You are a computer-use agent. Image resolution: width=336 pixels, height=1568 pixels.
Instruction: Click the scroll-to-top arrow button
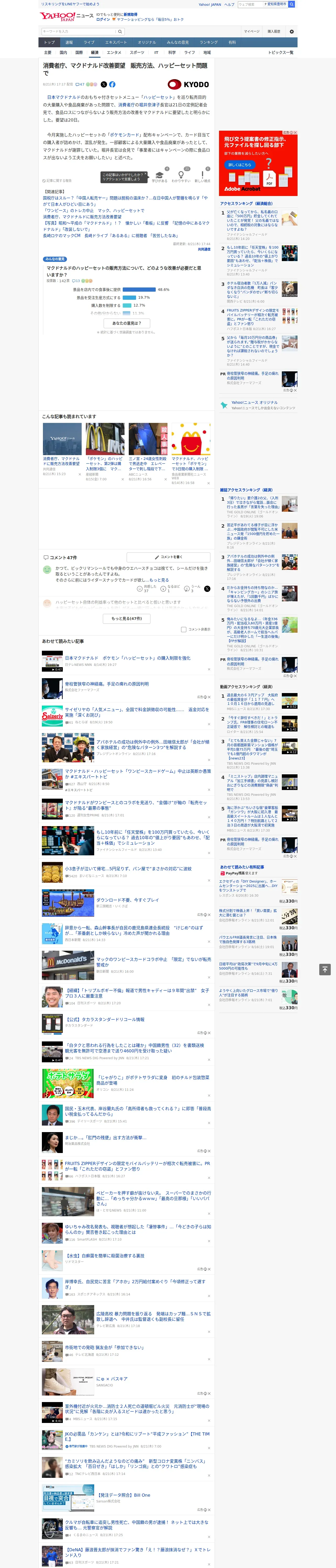(324, 969)
